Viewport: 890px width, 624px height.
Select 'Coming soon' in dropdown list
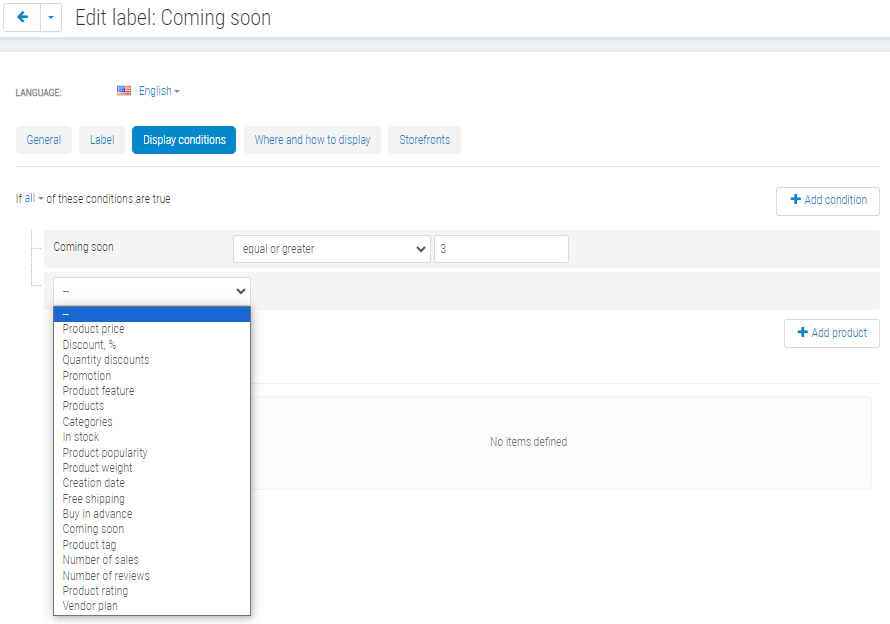(152, 529)
